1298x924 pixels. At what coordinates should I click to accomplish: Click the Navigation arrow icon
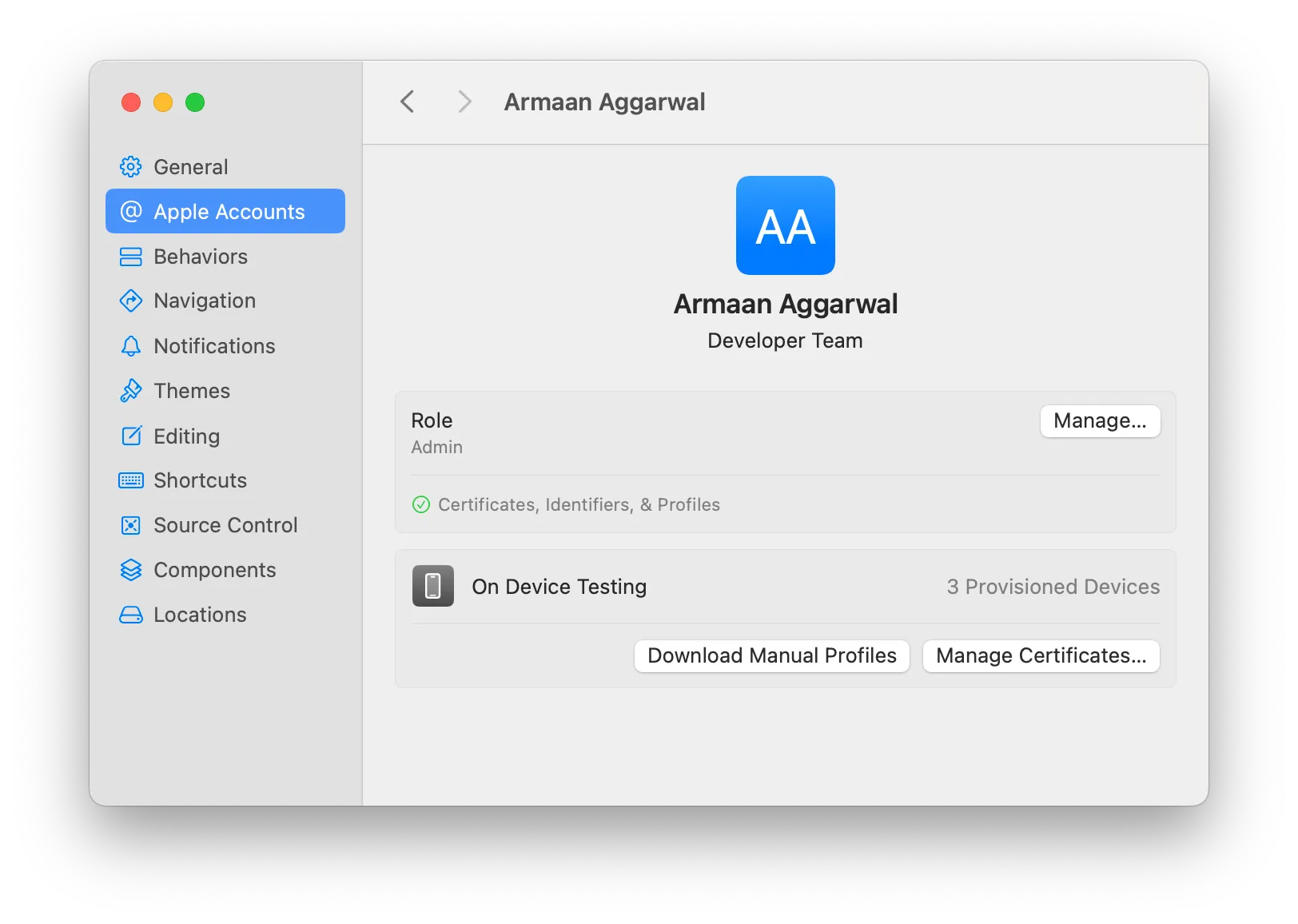131,301
